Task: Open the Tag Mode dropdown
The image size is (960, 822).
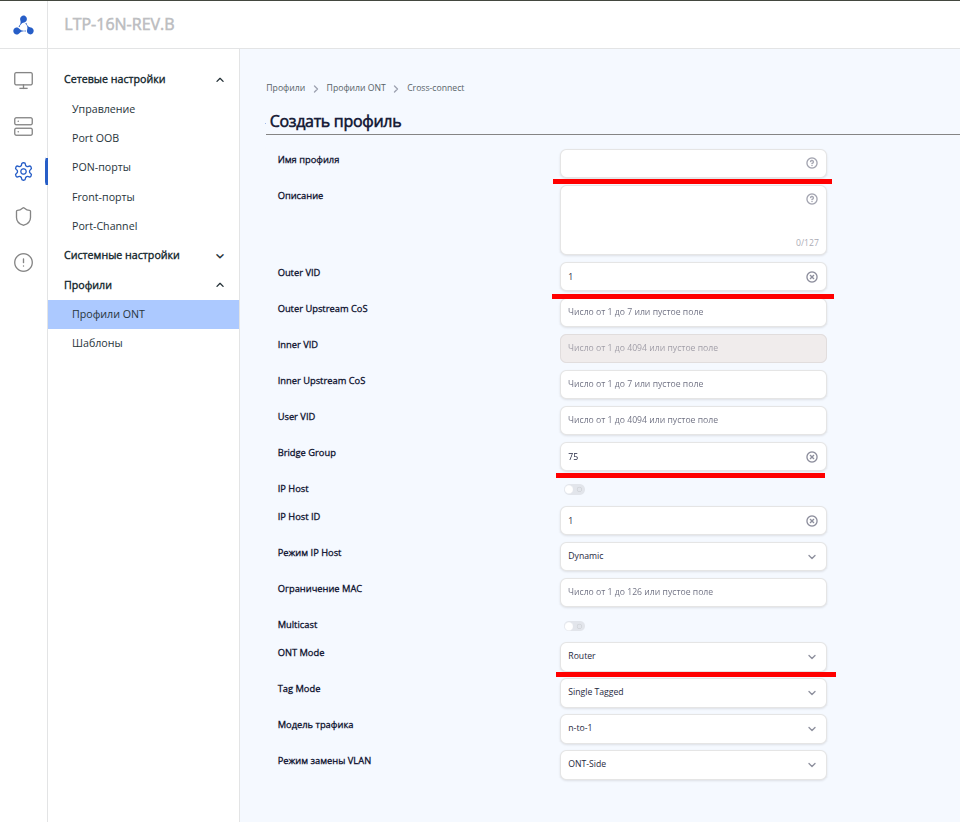Action: tap(693, 692)
